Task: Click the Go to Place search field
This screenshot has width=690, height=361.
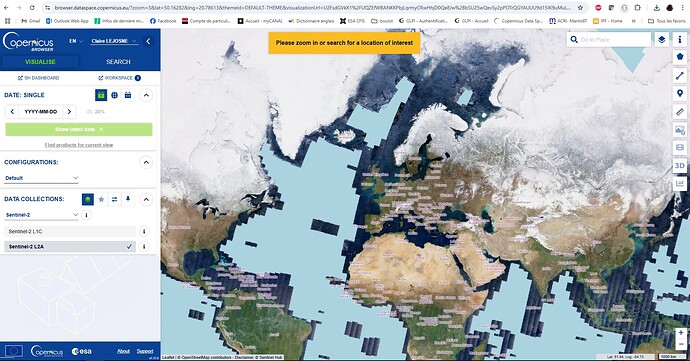Action: (x=613, y=40)
